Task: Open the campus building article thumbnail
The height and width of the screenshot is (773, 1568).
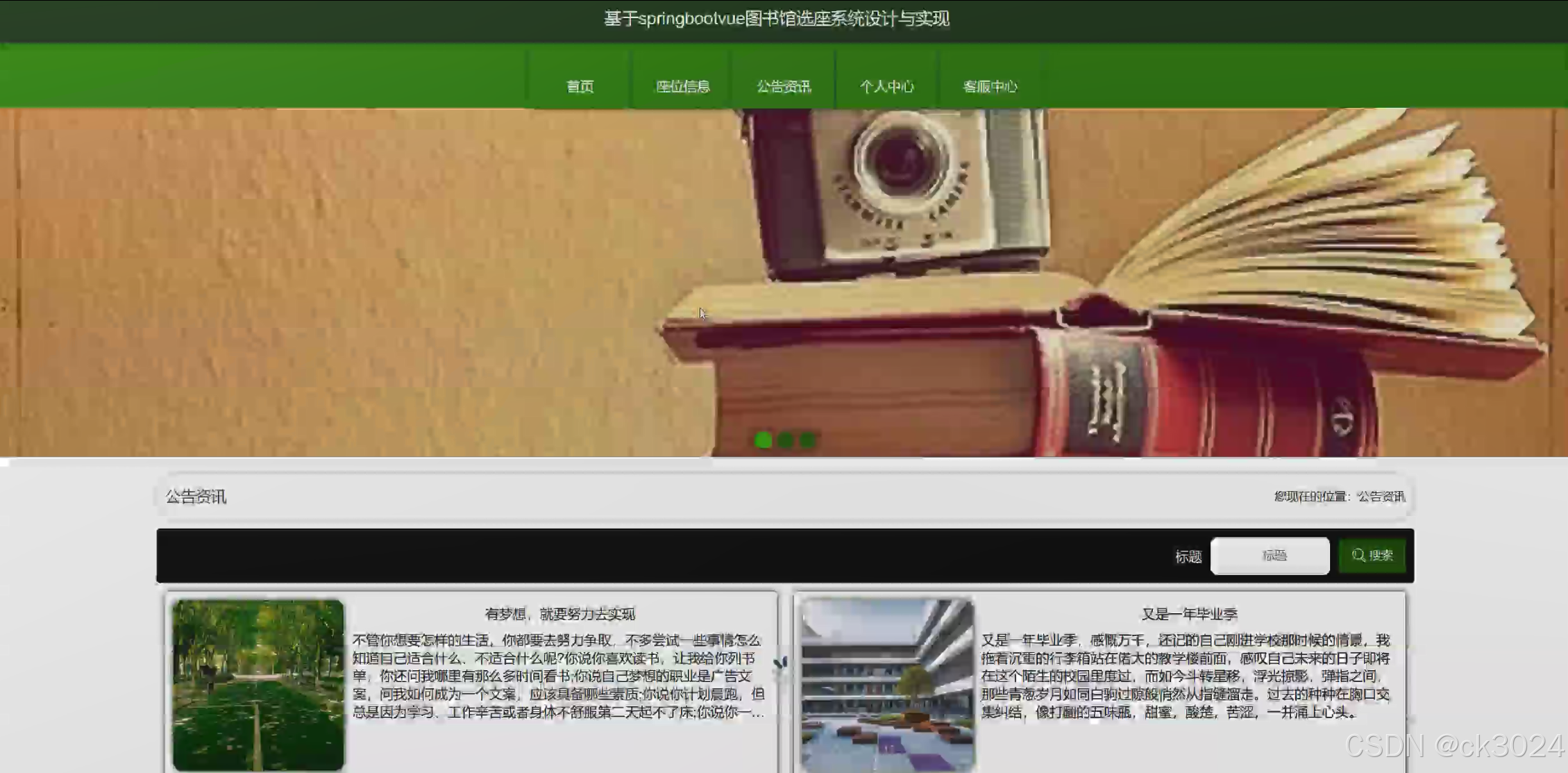Action: [886, 684]
